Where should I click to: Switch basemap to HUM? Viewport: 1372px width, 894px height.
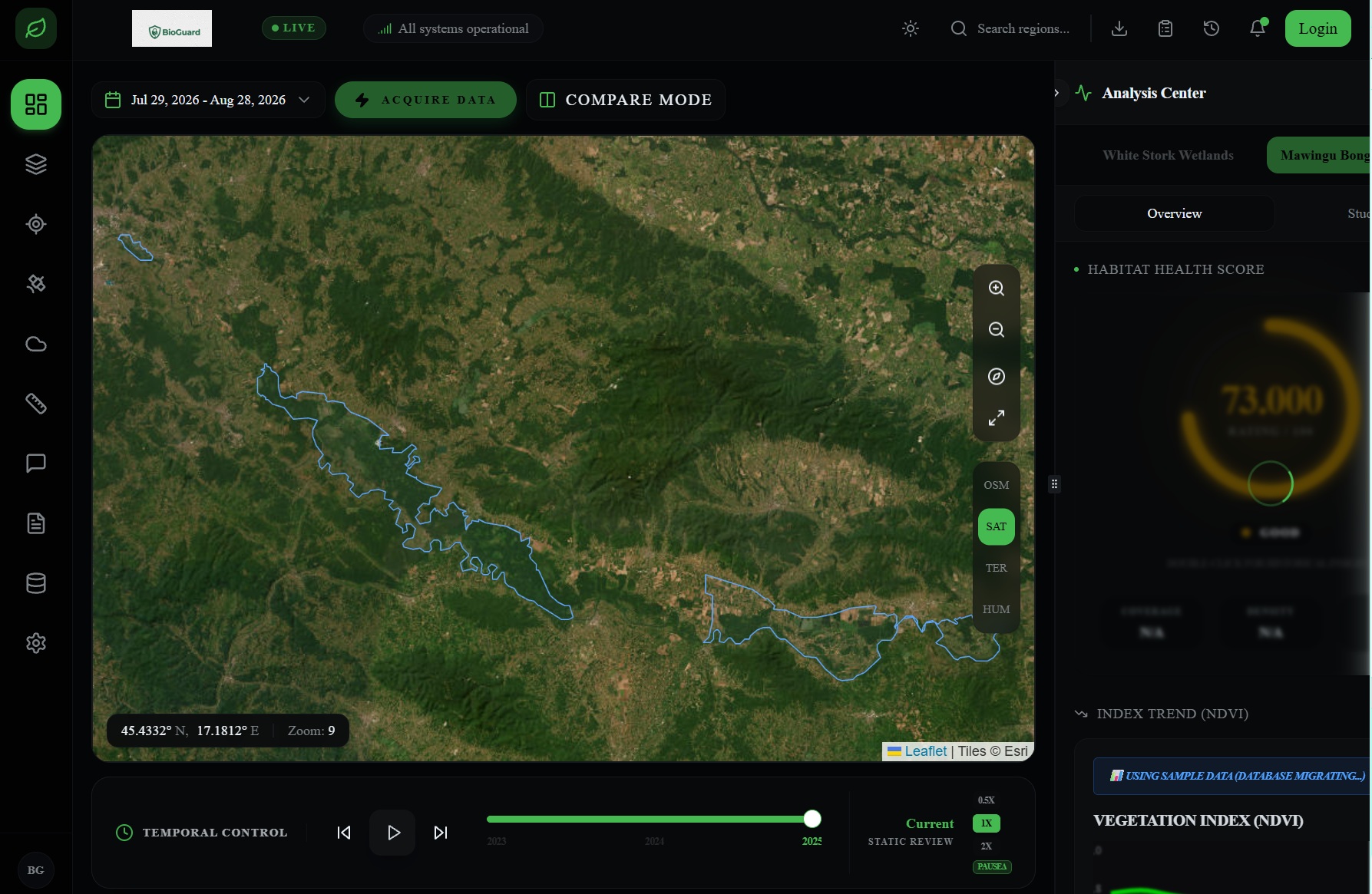point(997,609)
